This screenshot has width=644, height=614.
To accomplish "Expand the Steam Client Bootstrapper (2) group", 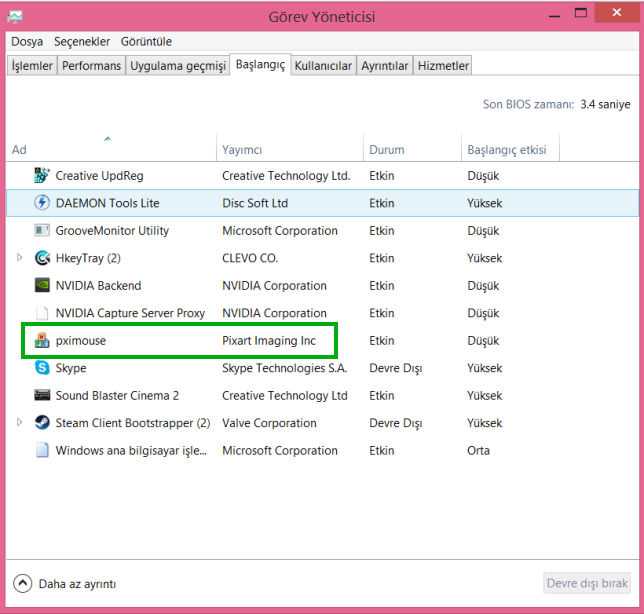I will [19, 422].
